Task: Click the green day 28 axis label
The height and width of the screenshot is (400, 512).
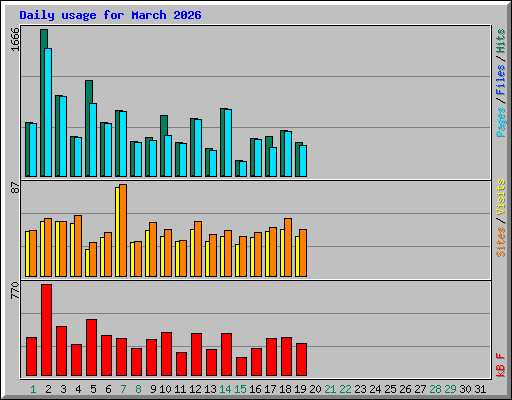Action: [435, 389]
